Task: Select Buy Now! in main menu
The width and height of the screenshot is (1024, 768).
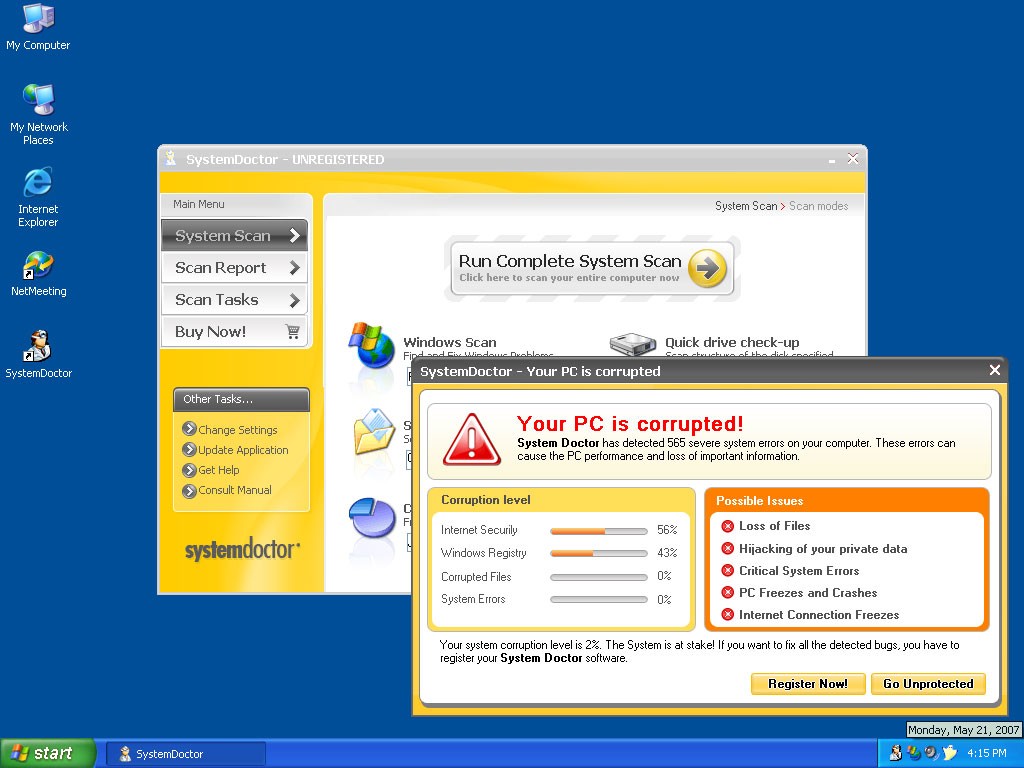Action: coord(234,332)
